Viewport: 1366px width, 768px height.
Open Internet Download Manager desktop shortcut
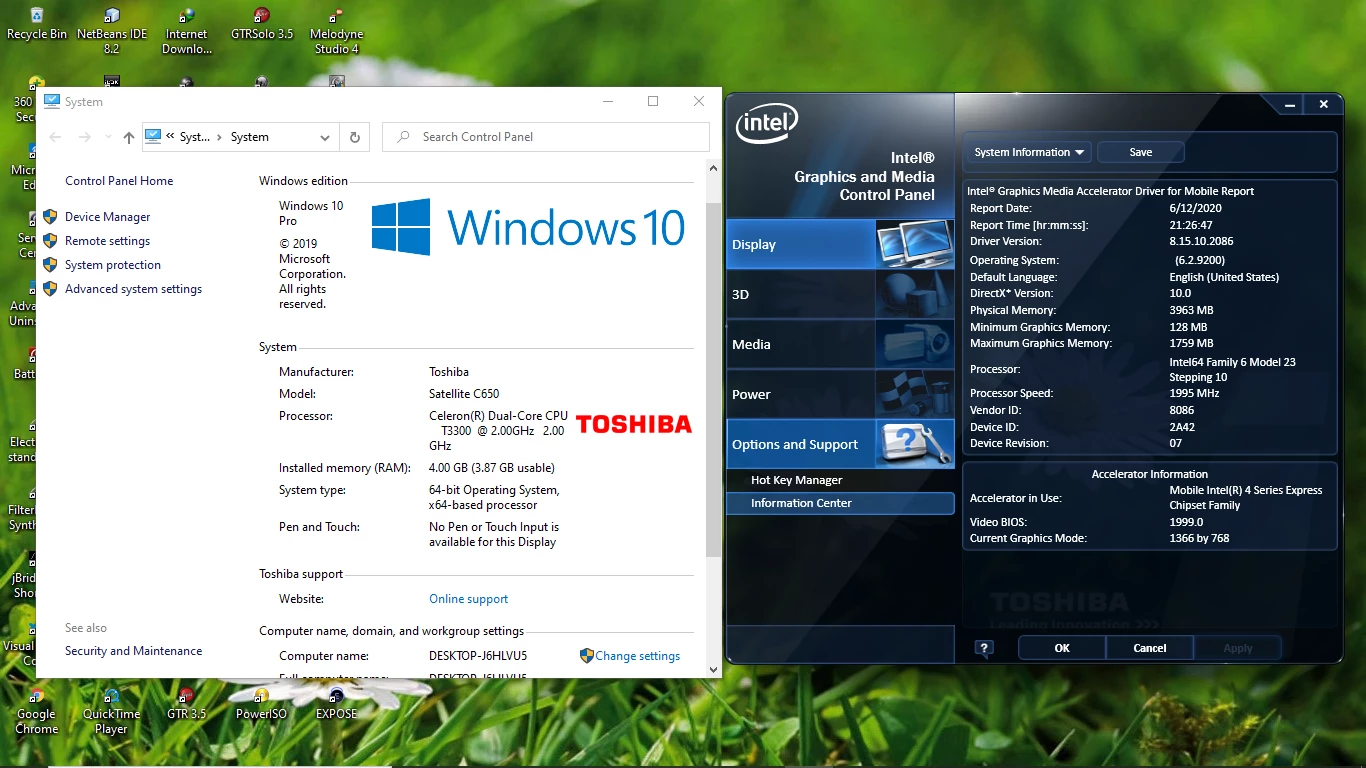point(187,30)
